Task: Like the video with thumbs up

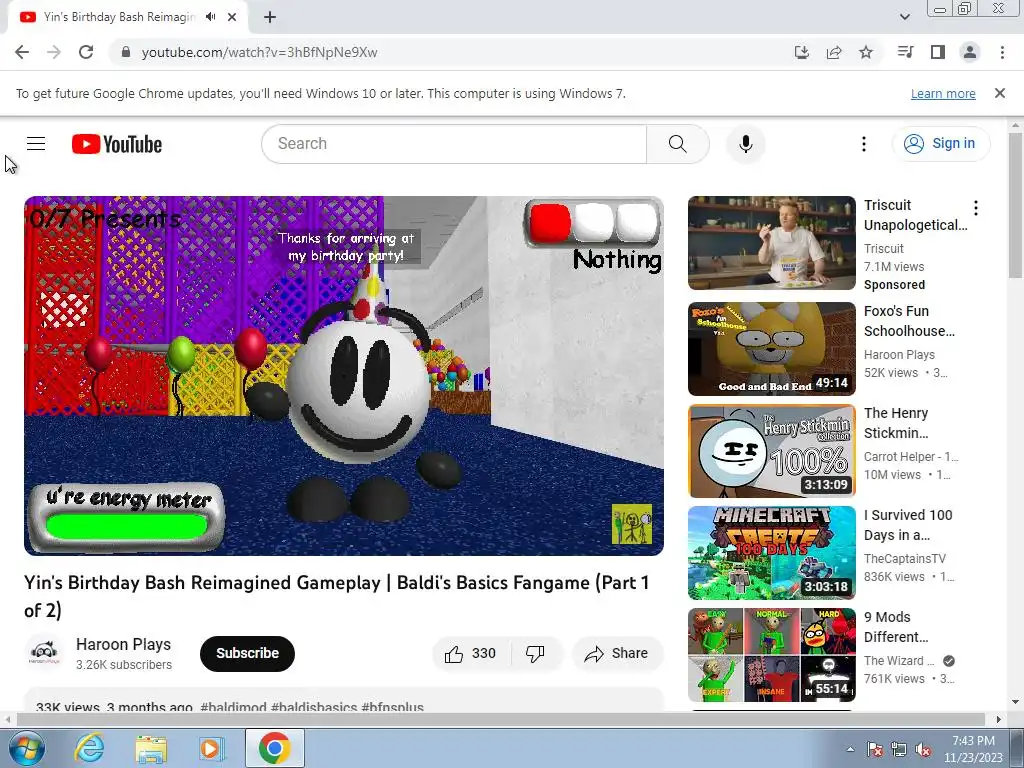Action: (471, 653)
